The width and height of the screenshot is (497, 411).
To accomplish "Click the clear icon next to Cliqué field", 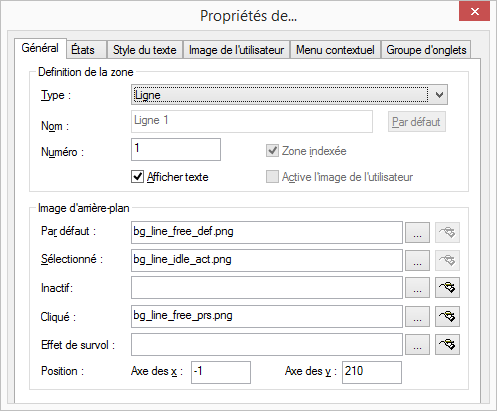I will coord(447,316).
